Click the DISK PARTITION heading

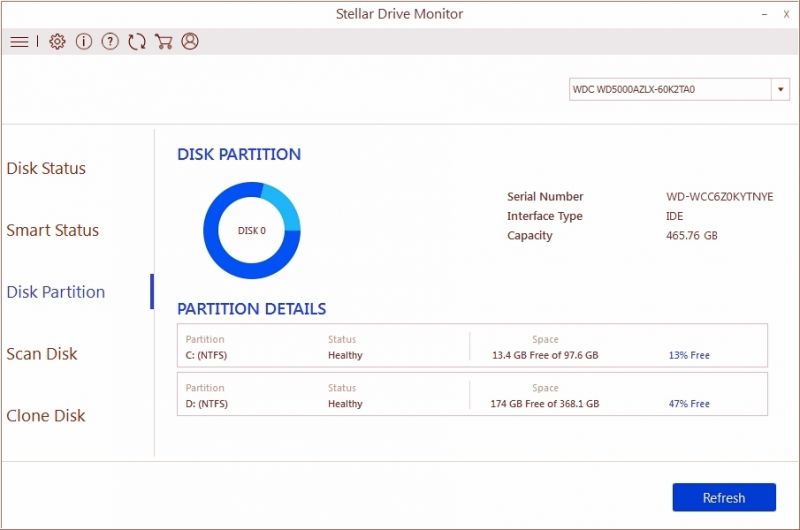239,154
